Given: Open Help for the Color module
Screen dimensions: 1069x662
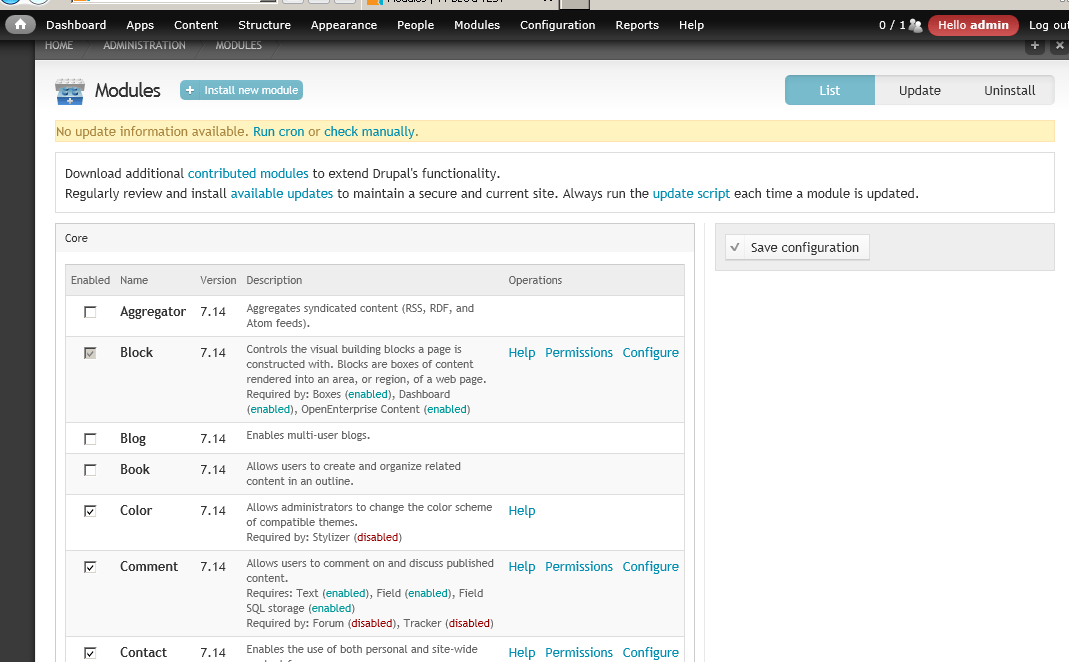Looking at the screenshot, I should (x=522, y=511).
